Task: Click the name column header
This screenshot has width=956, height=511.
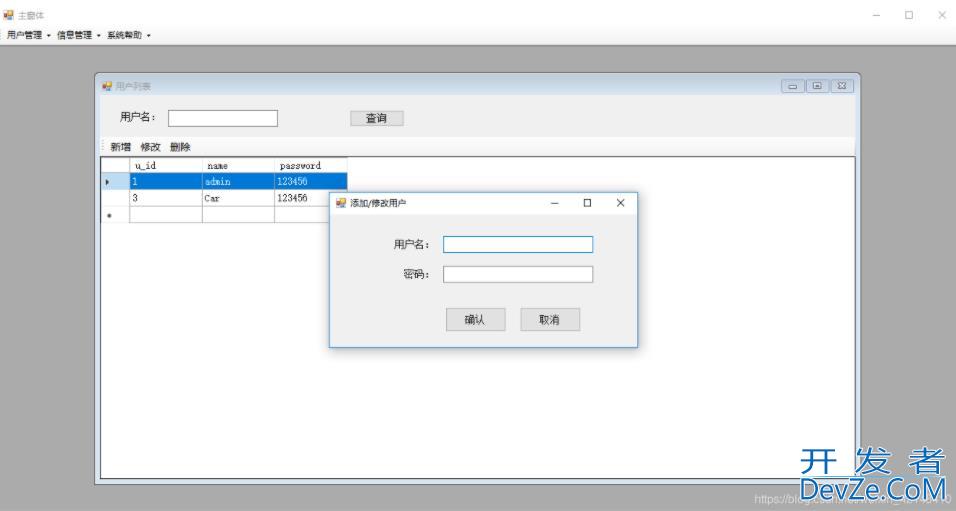Action: (x=238, y=165)
